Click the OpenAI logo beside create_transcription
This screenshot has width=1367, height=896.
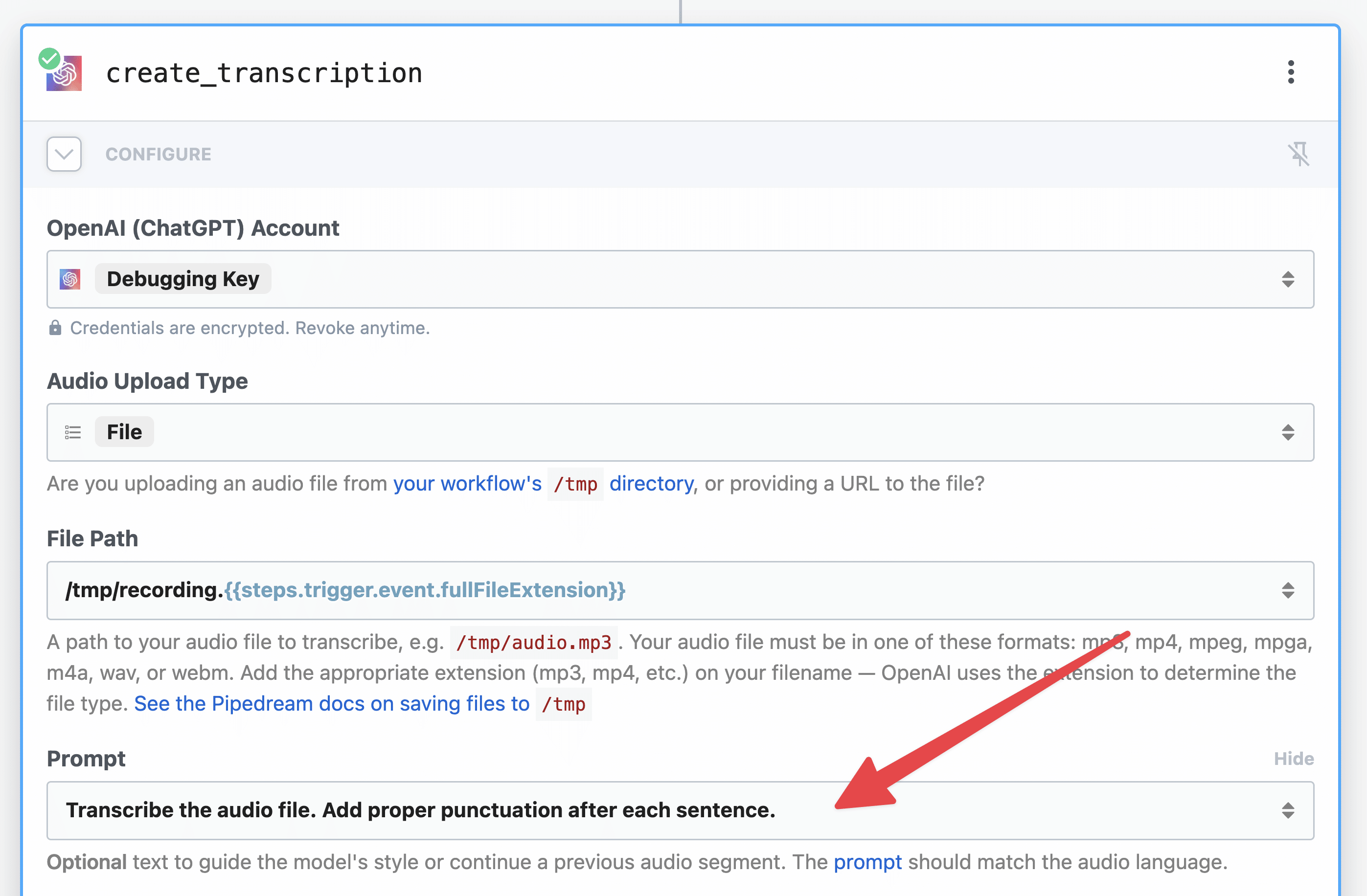tap(64, 73)
